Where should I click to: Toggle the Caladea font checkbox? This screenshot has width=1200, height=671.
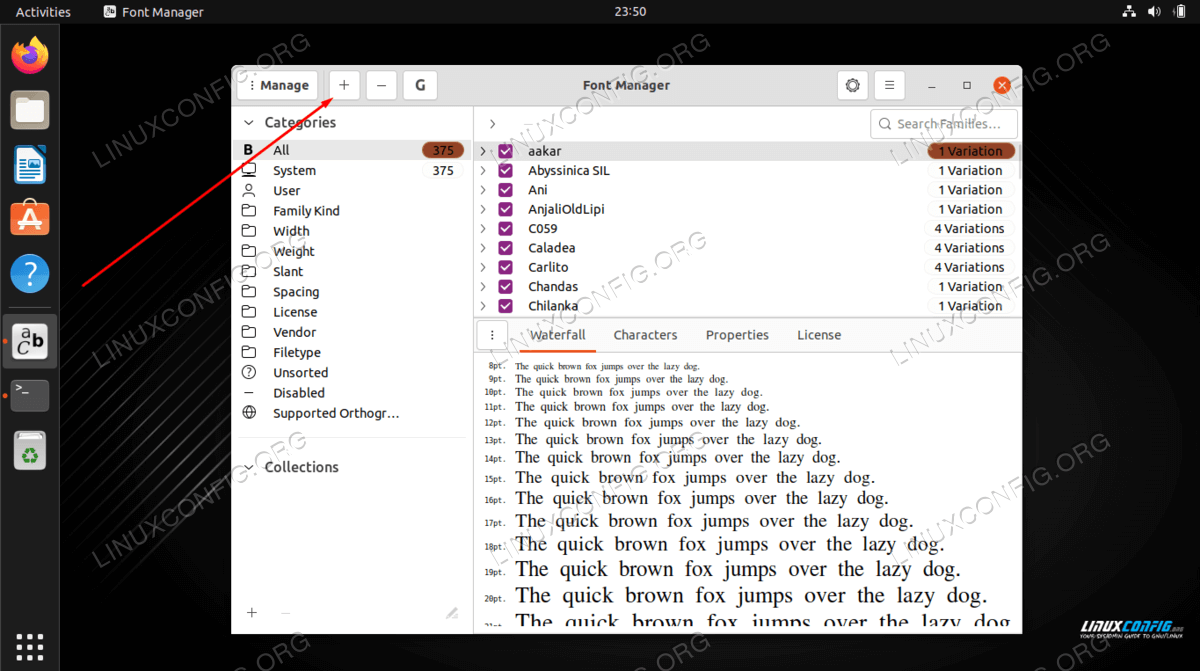pyautogui.click(x=505, y=248)
